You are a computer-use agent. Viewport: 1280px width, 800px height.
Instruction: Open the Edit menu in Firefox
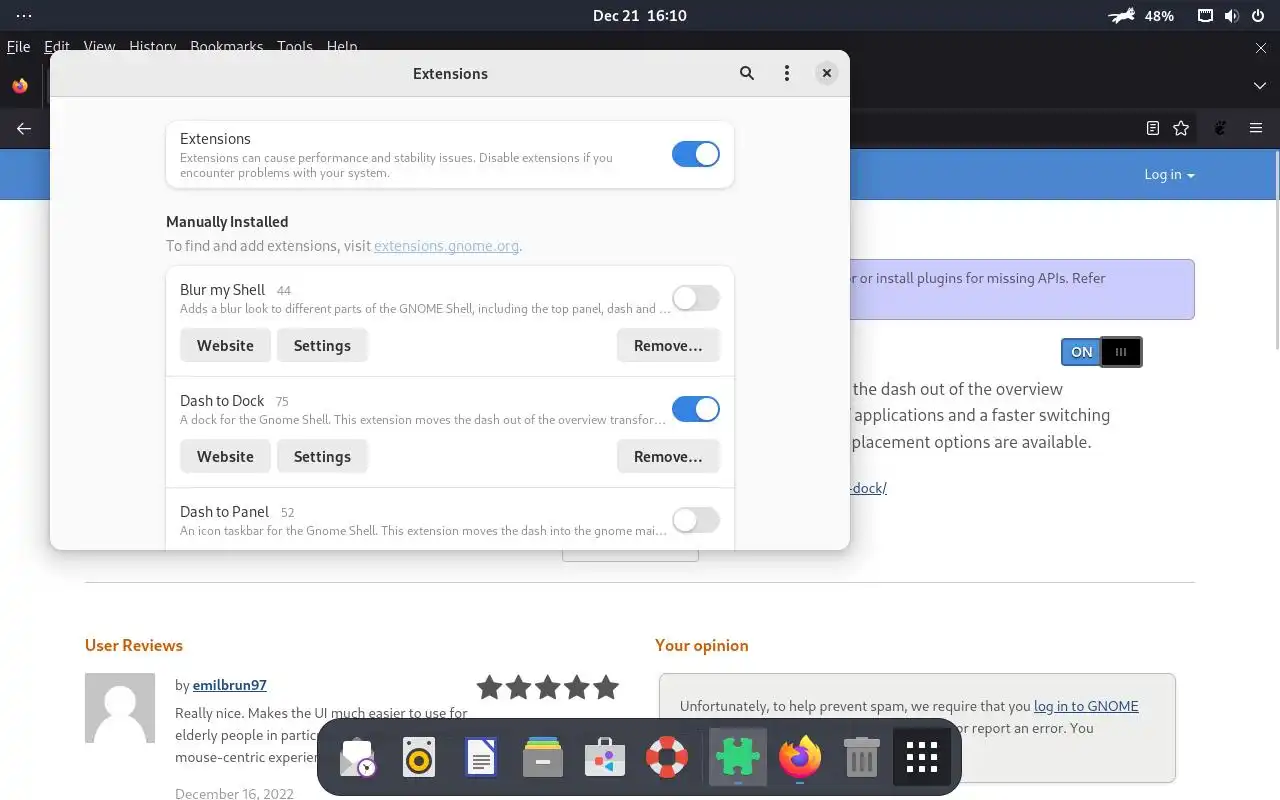tap(57, 46)
